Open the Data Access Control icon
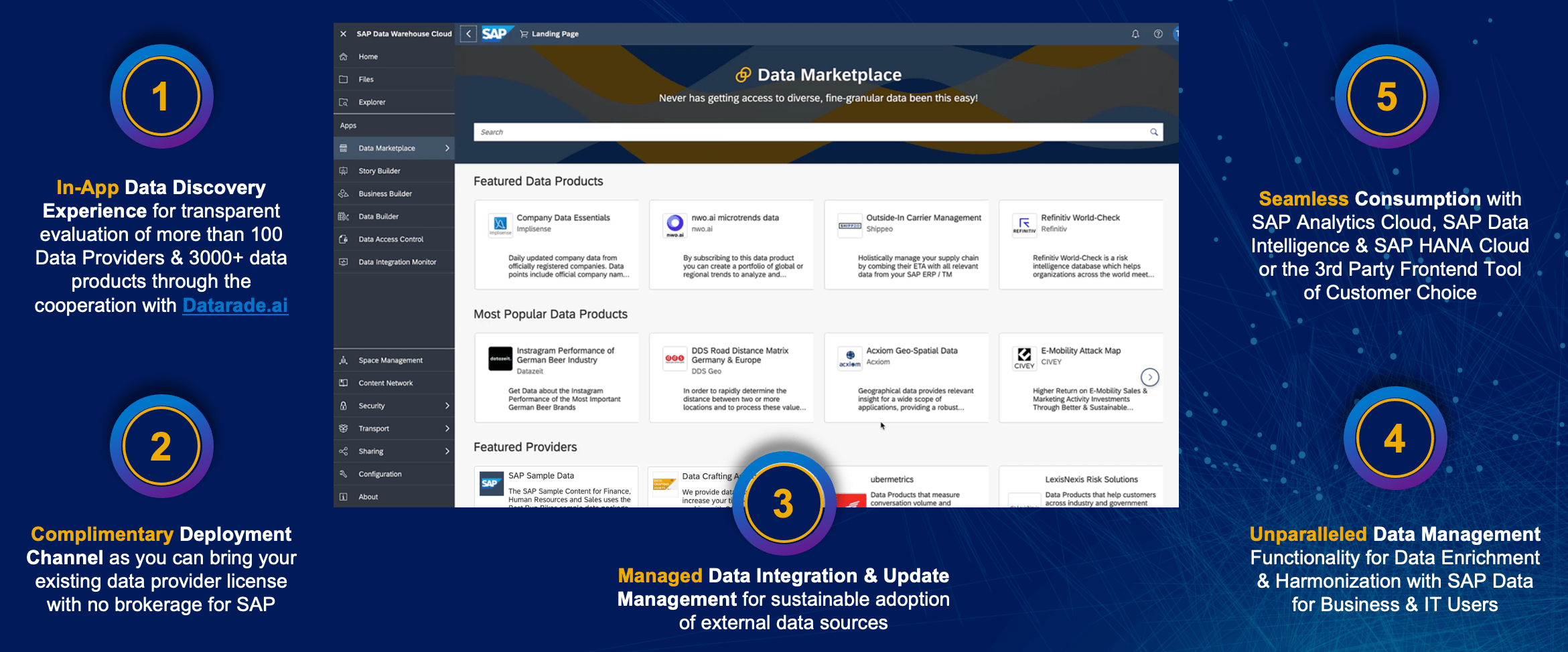The image size is (1568, 652). coord(344,240)
